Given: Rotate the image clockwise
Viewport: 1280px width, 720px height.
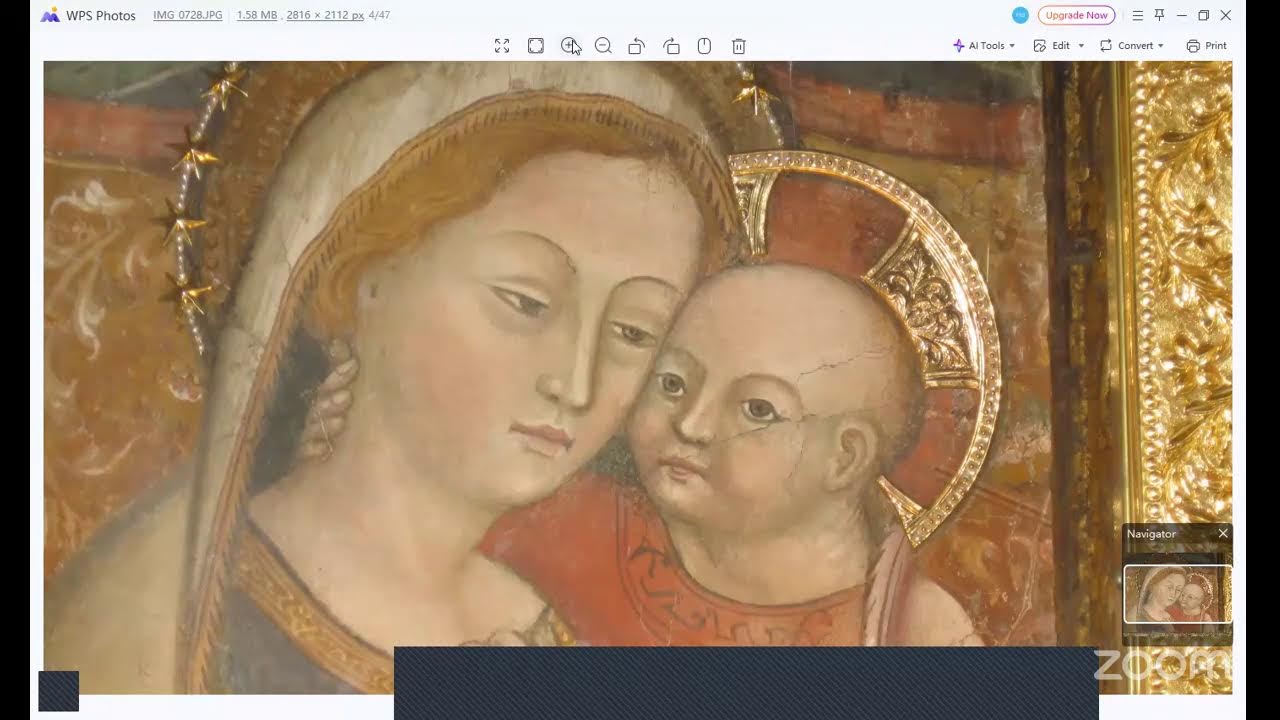Looking at the screenshot, I should (671, 46).
